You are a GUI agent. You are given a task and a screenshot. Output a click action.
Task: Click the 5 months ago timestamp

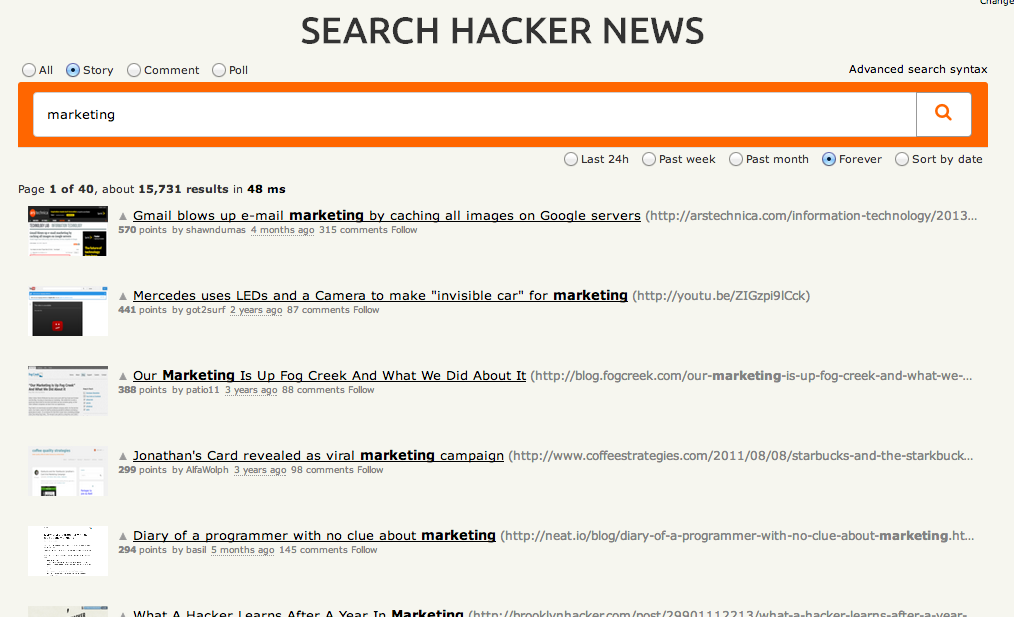point(243,550)
